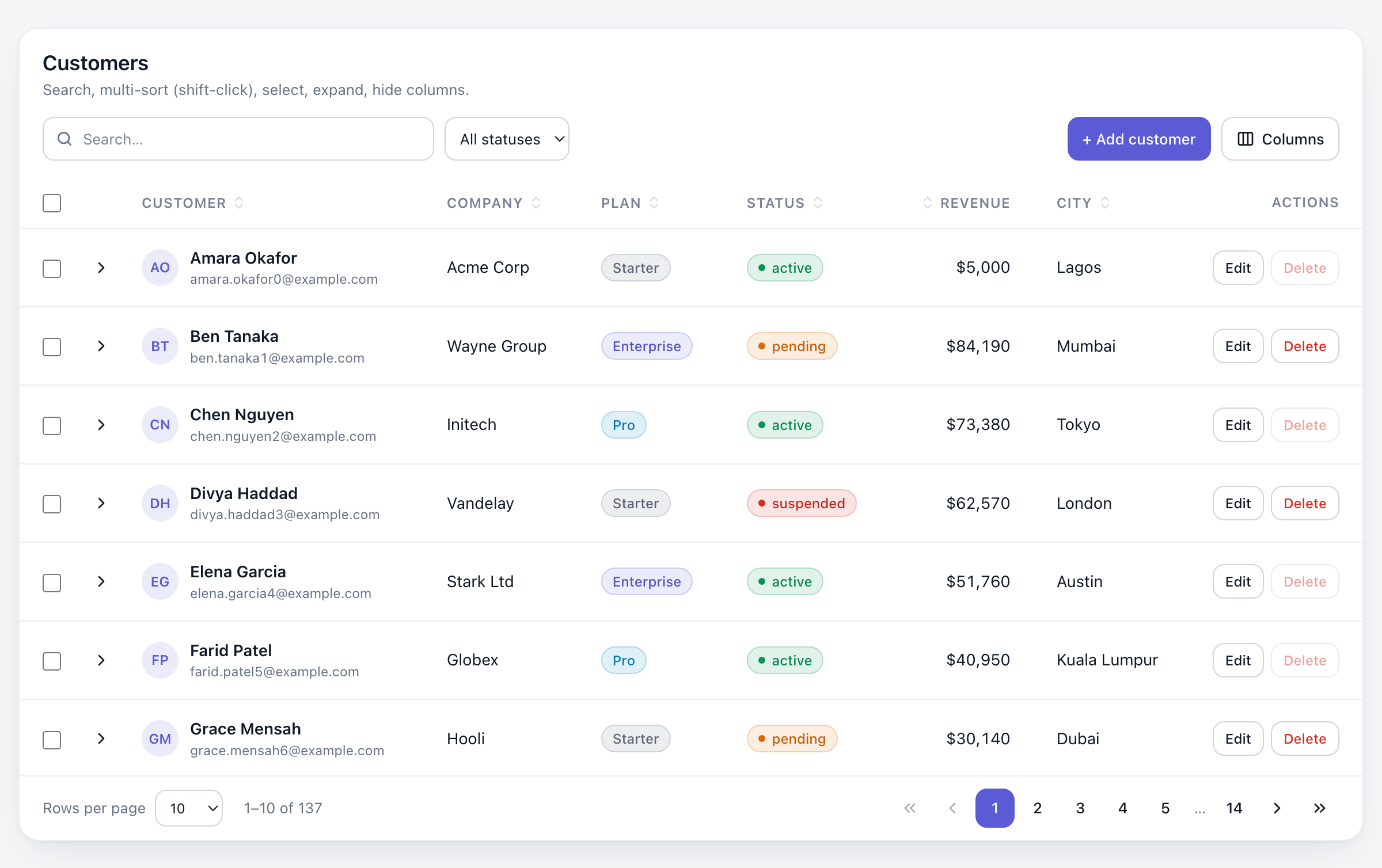This screenshot has height=868, width=1382.
Task: Check the box for Chen Nguyen
Action: [52, 425]
